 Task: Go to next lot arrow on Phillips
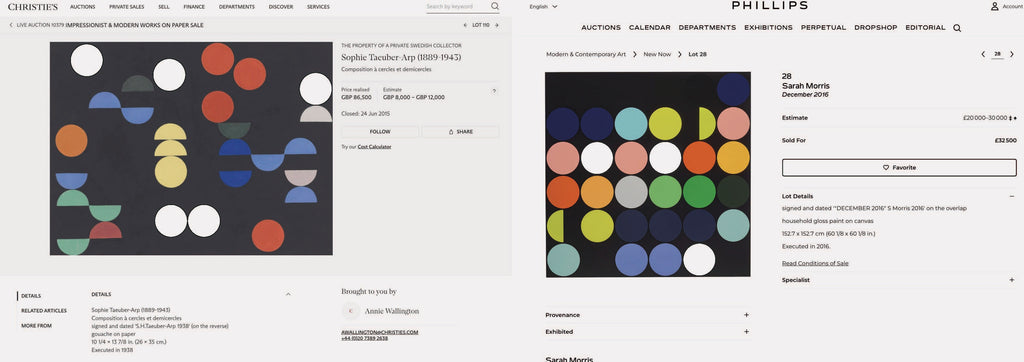coord(1012,54)
